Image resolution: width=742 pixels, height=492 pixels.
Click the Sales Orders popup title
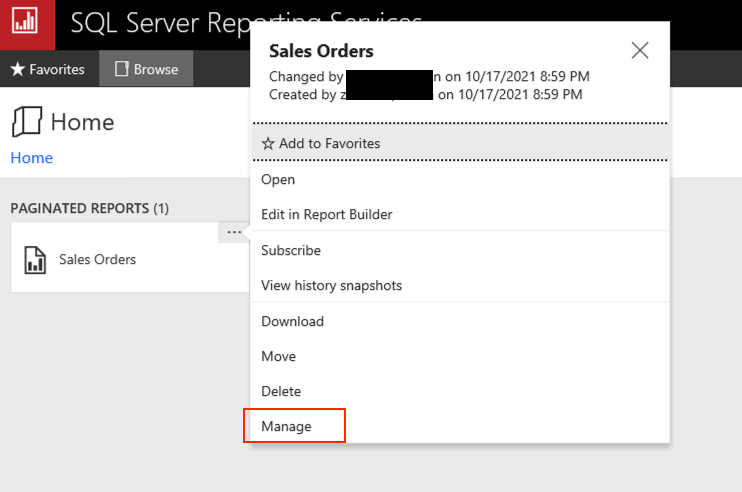pyautogui.click(x=321, y=51)
